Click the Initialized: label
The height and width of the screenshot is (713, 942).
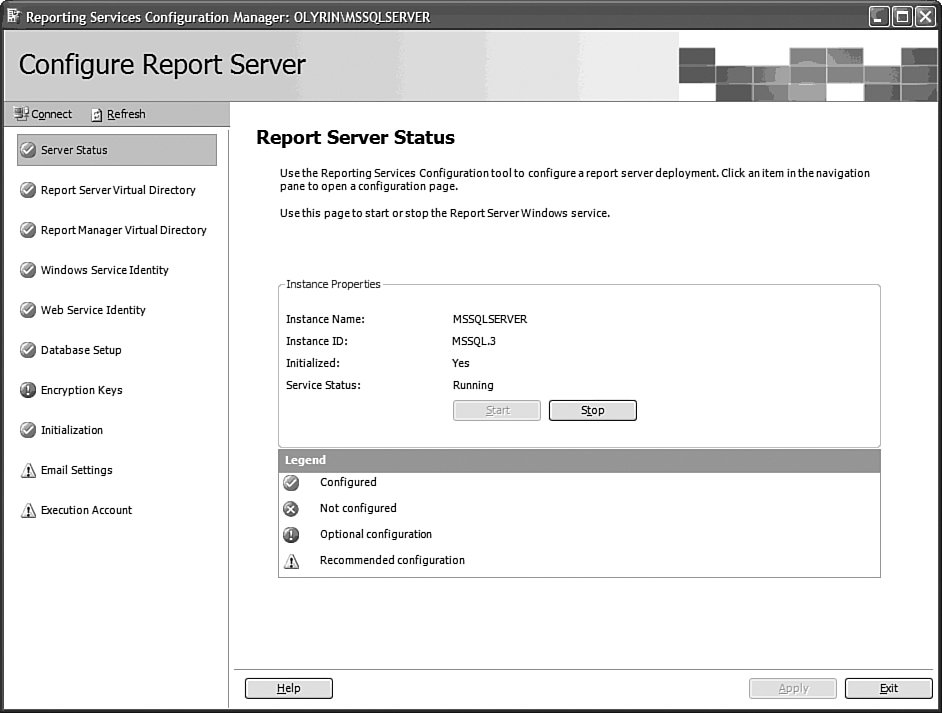coord(312,363)
